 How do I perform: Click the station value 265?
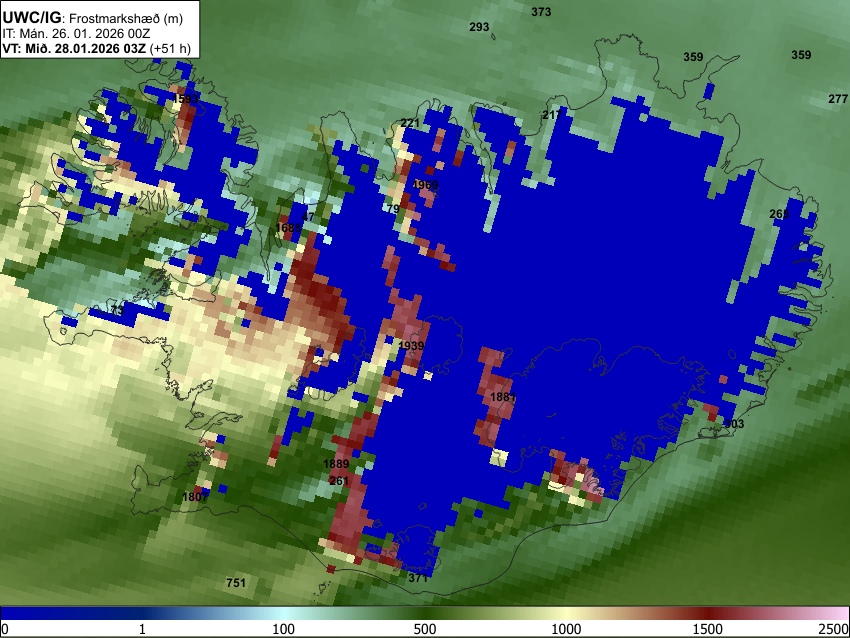(x=779, y=214)
